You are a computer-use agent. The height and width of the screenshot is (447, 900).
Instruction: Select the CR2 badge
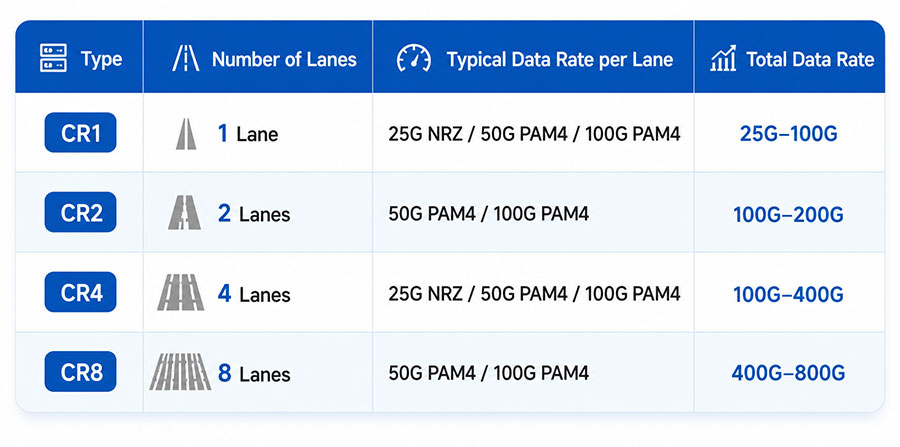[x=80, y=212]
